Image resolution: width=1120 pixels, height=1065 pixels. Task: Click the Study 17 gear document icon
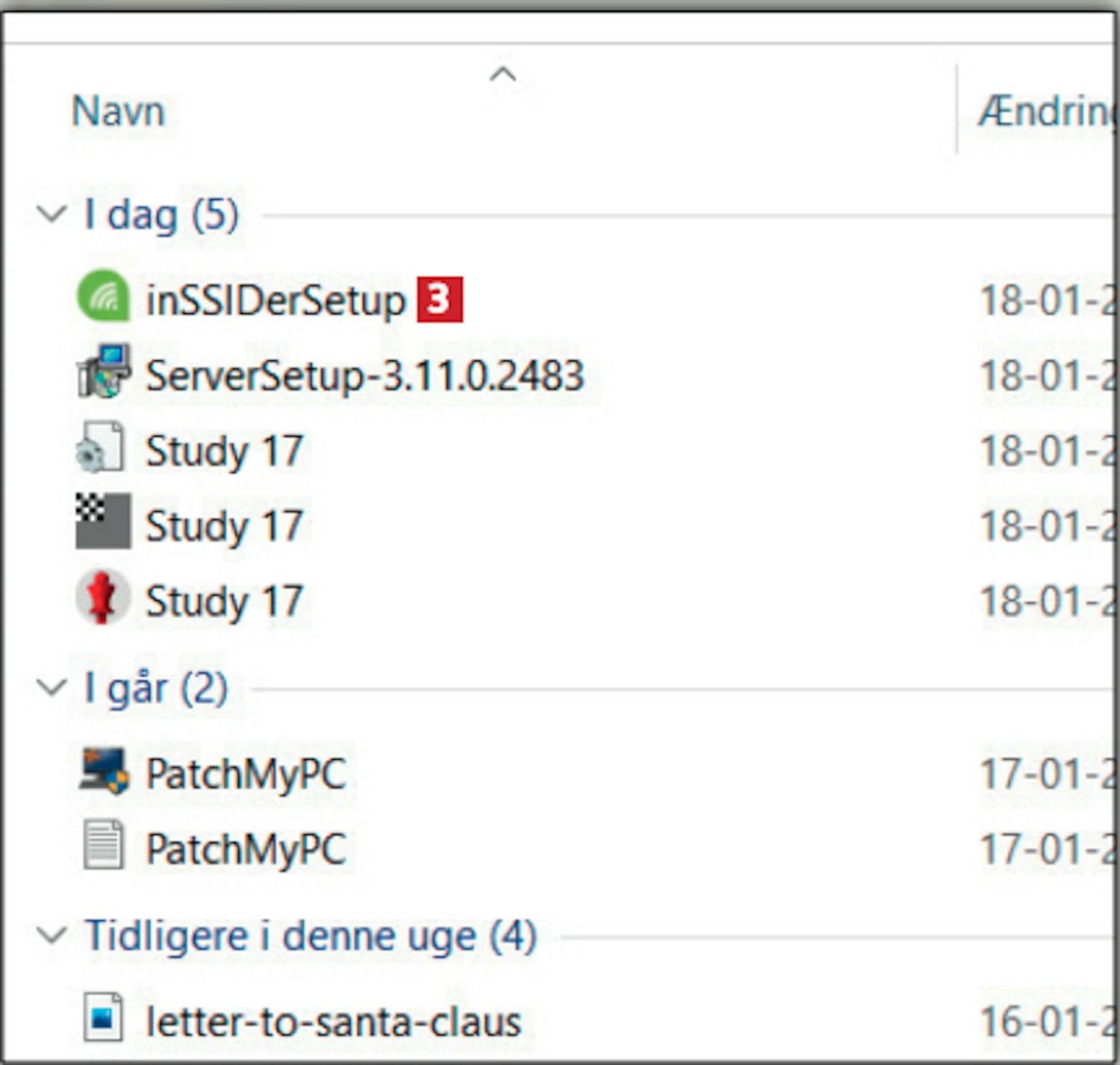102,448
